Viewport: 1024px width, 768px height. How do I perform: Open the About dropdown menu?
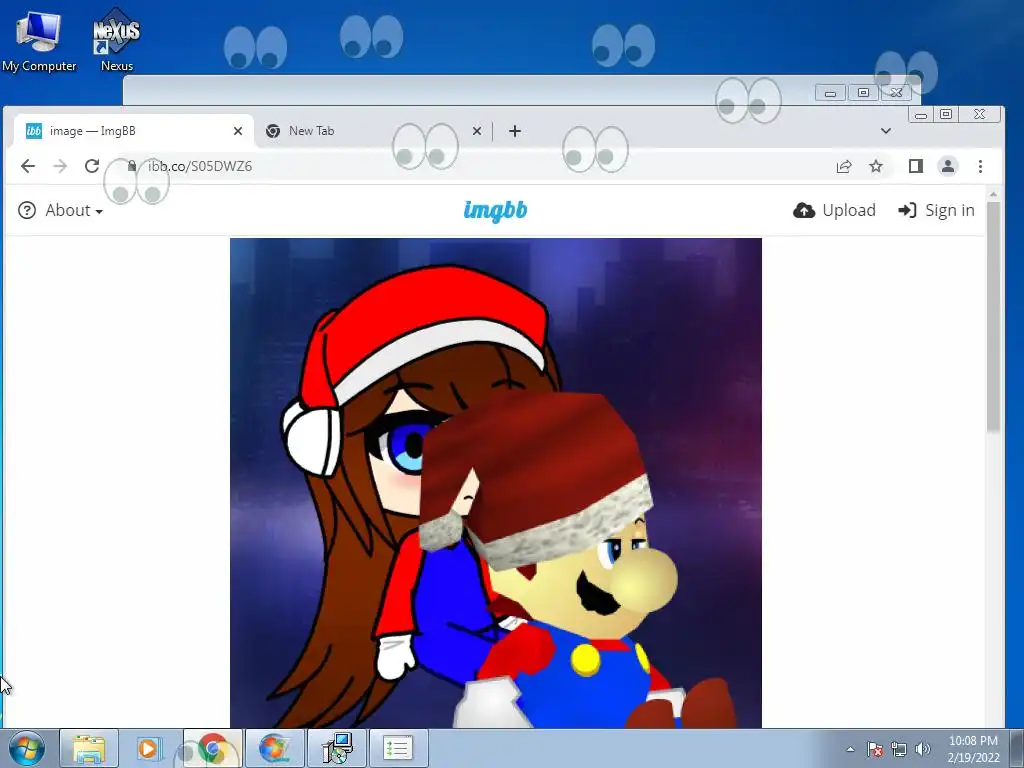(x=61, y=210)
